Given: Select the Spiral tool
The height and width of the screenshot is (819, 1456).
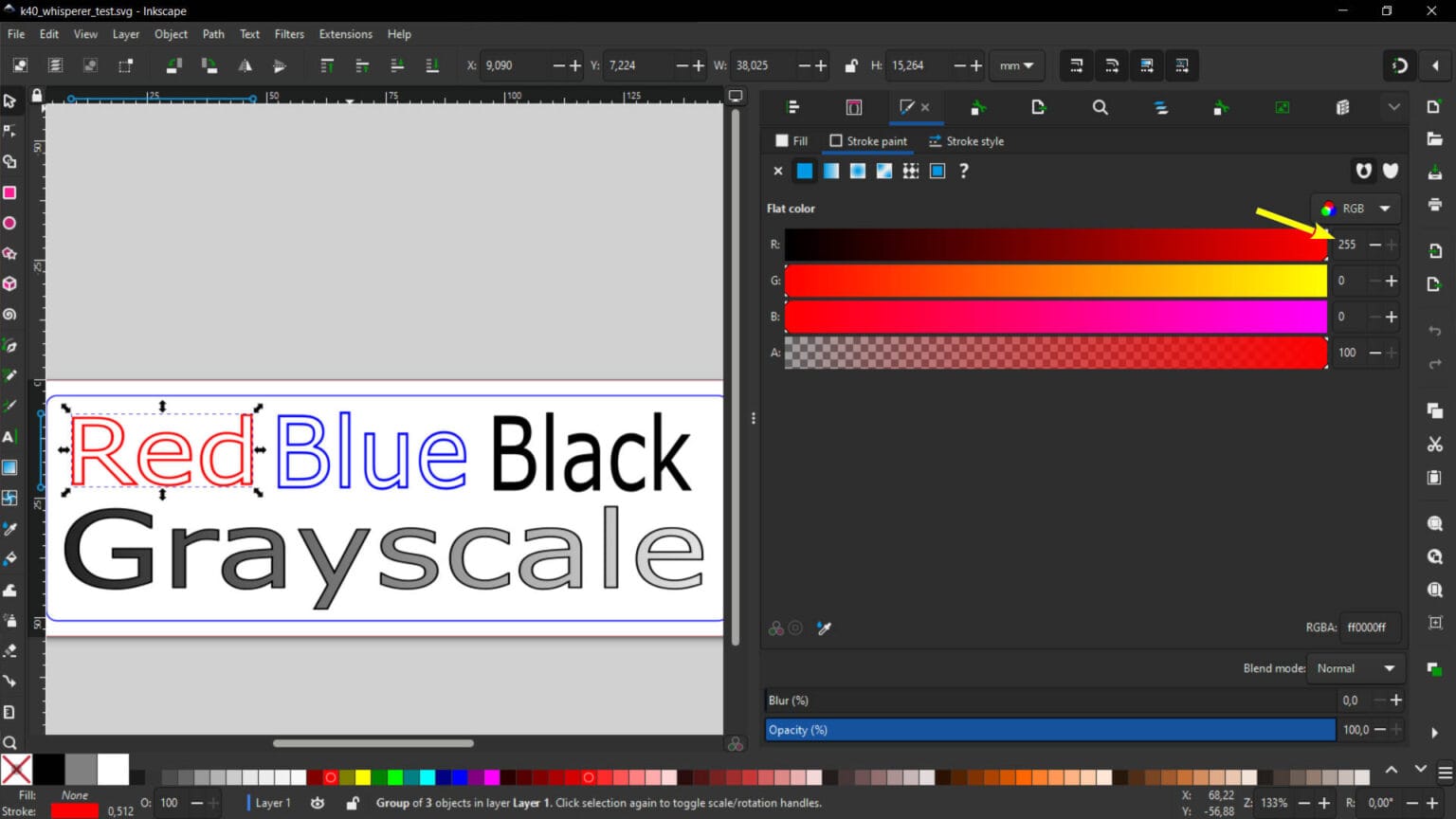Looking at the screenshot, I should pyautogui.click(x=9, y=314).
